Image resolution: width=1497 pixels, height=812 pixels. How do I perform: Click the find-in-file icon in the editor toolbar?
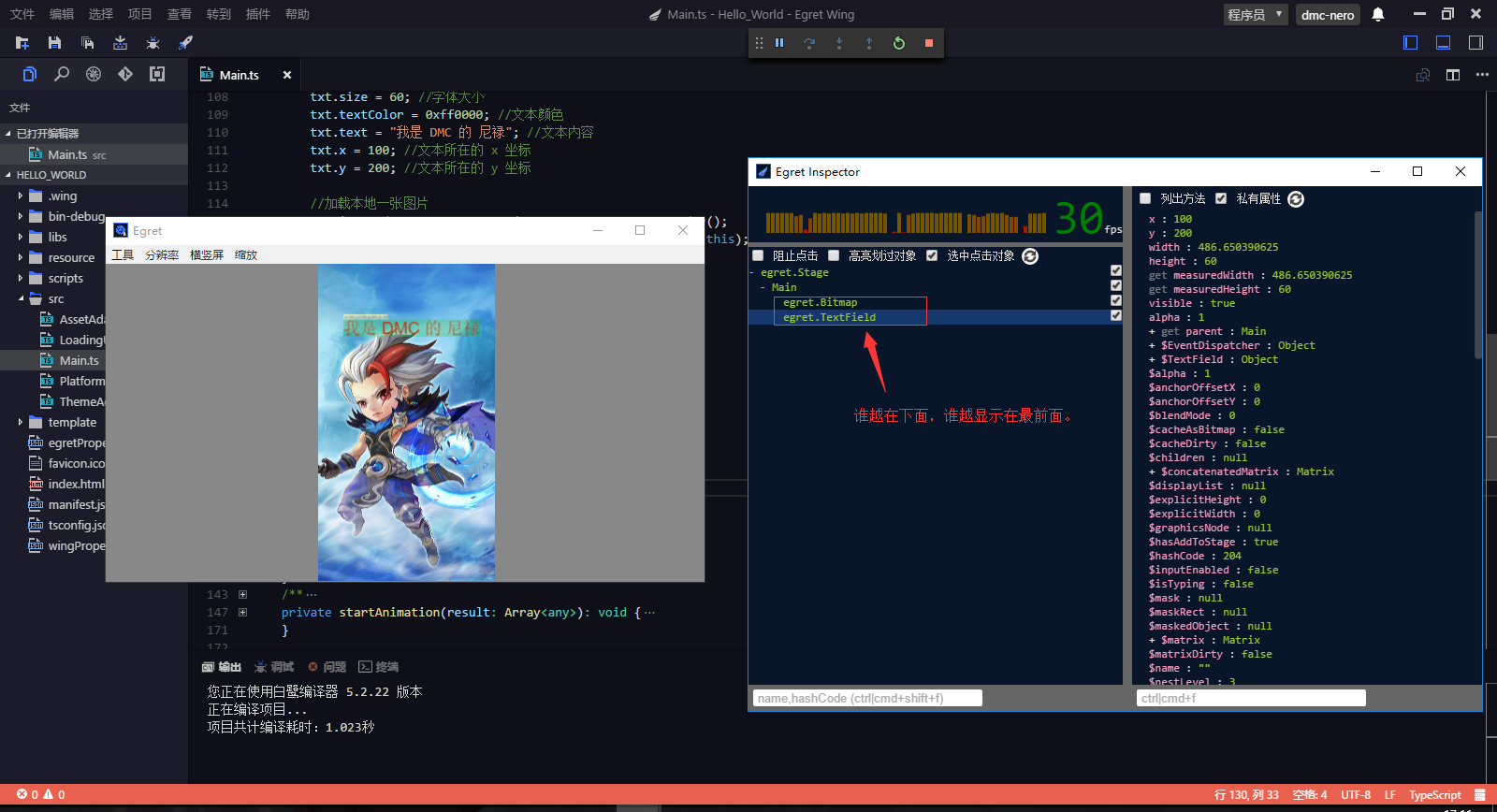1423,75
